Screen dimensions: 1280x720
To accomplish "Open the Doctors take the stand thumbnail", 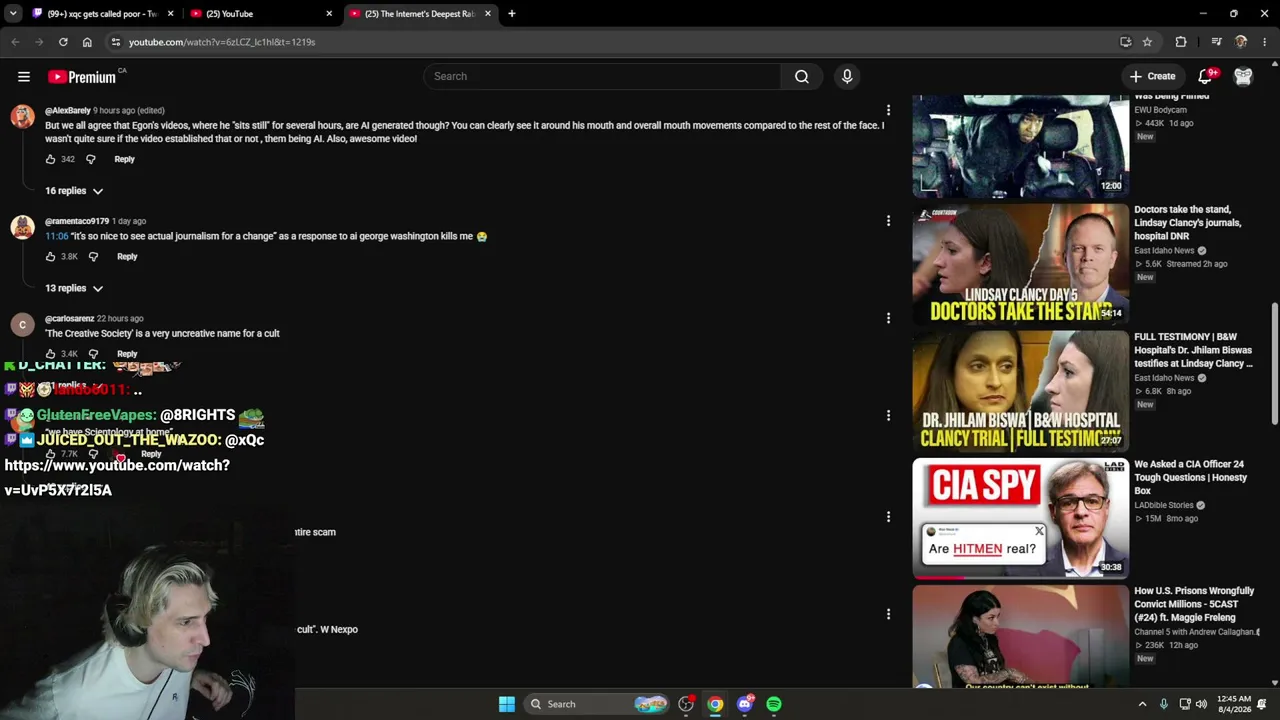I will click(x=1020, y=264).
